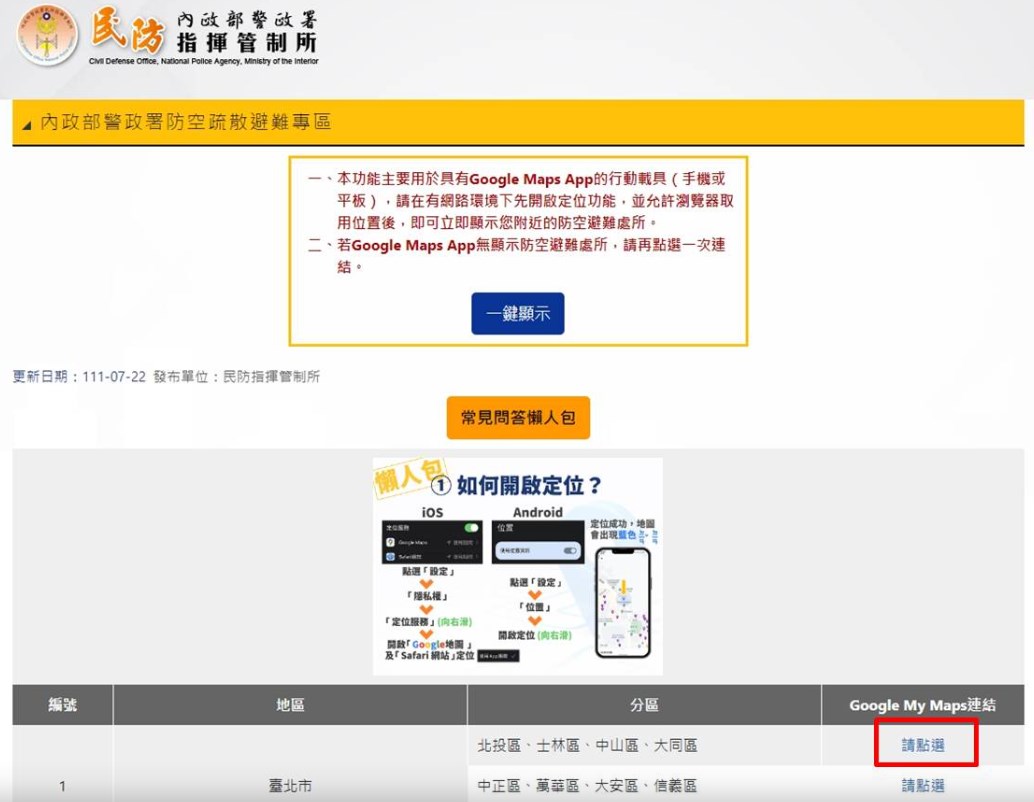Click the Safari icon in iOS screenshot

click(x=392, y=556)
